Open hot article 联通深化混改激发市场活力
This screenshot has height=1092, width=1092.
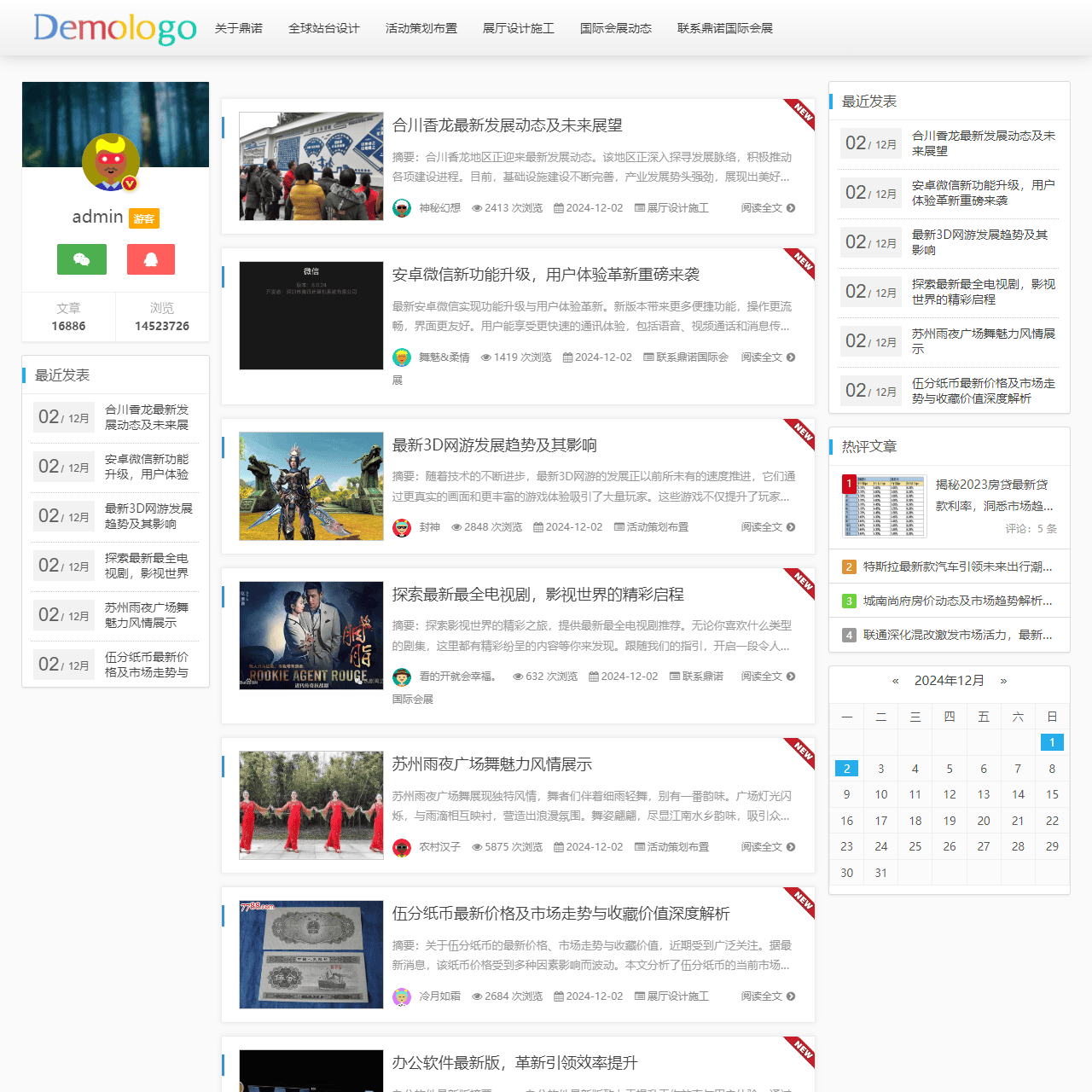pyautogui.click(x=958, y=635)
